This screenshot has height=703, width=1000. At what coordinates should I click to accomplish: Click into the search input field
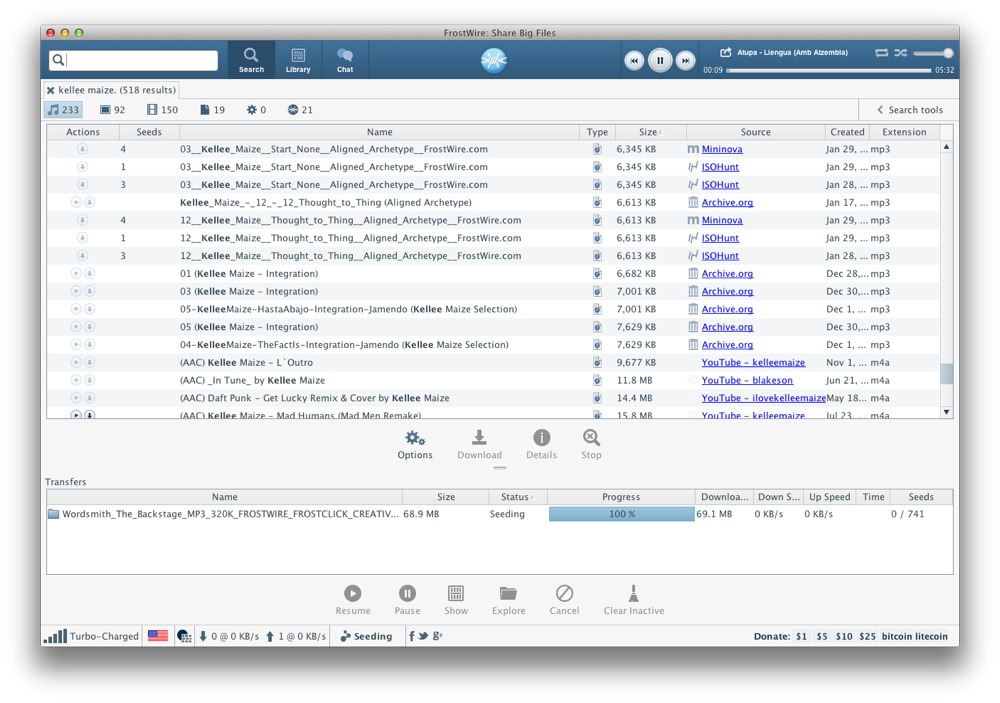(x=133, y=60)
